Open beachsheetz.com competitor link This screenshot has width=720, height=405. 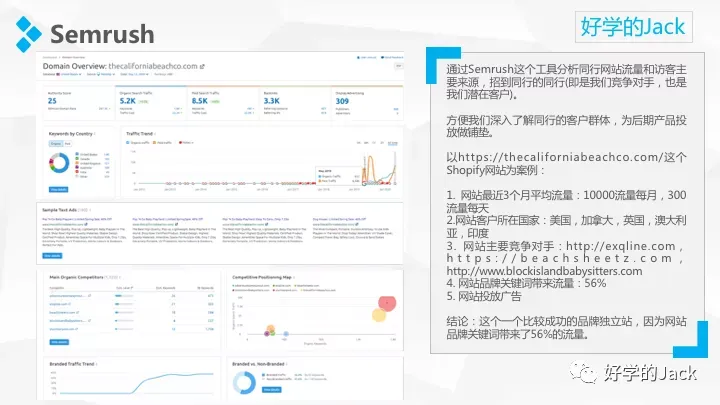coord(62,312)
